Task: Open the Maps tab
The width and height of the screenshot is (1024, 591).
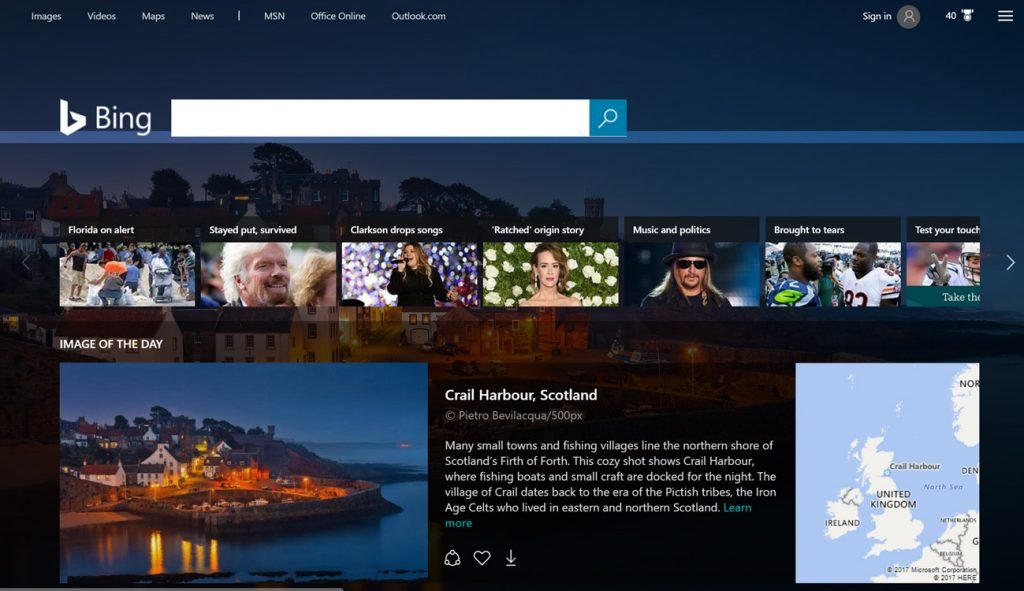Action: (153, 16)
